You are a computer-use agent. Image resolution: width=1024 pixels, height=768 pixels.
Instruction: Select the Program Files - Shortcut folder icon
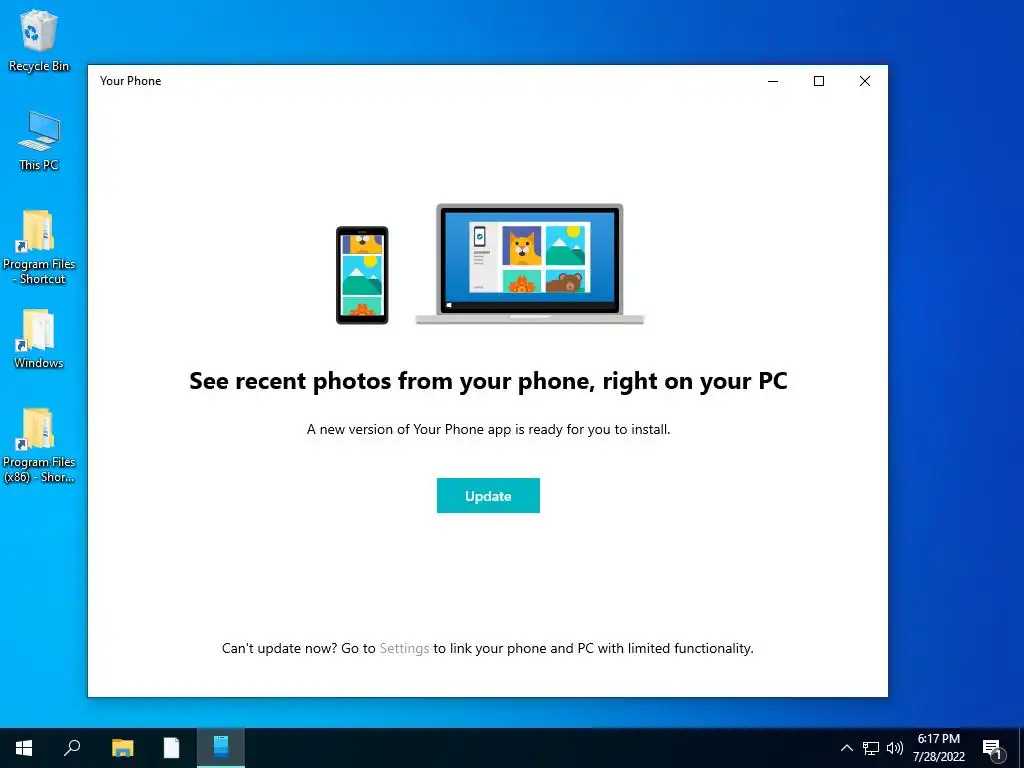point(39,248)
